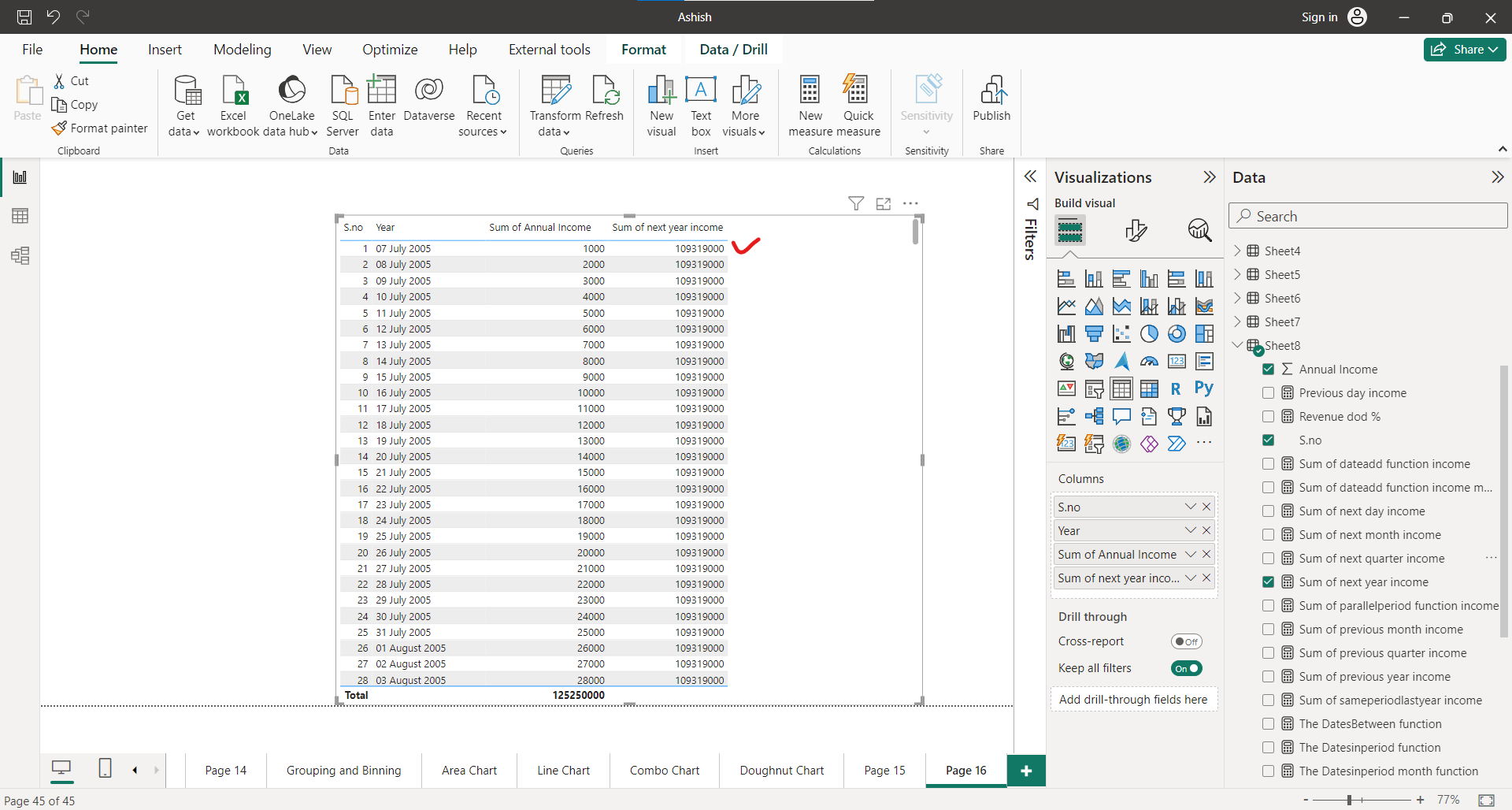
Task: Open the Year field dropdown in Columns
Action: pyautogui.click(x=1190, y=530)
